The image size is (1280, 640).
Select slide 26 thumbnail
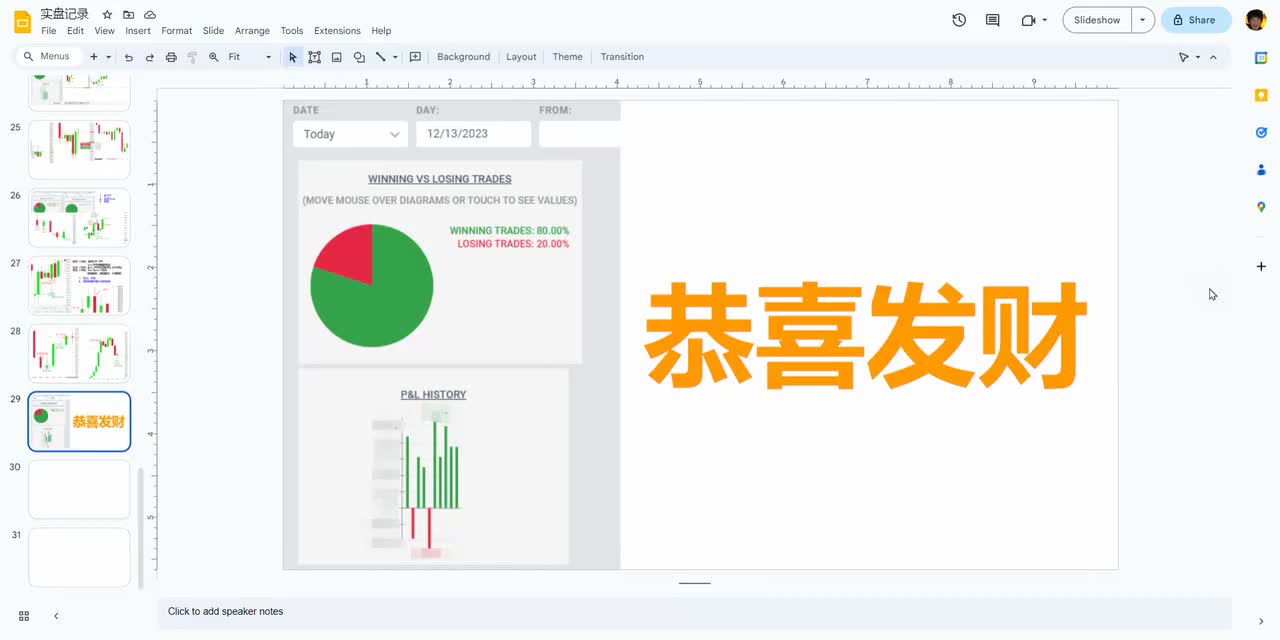pyautogui.click(x=79, y=218)
